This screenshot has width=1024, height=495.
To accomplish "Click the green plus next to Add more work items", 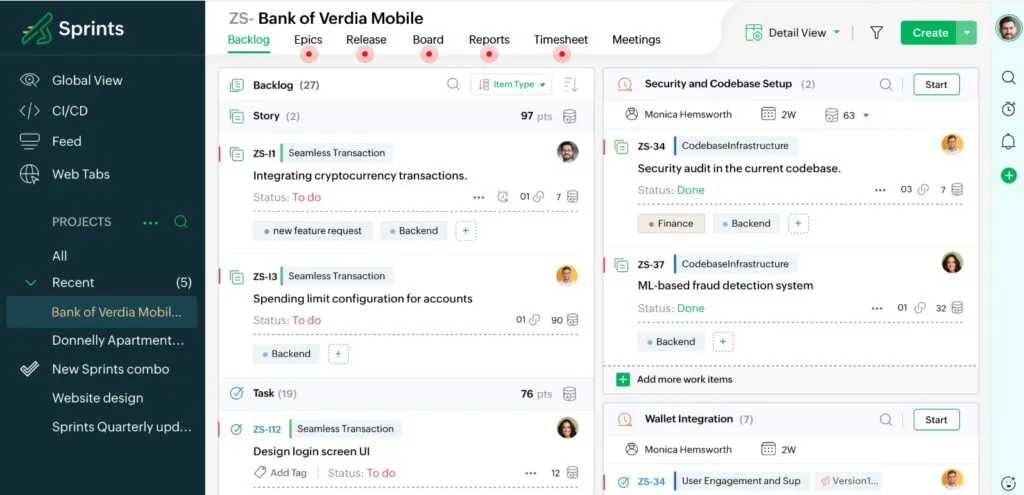I will (623, 380).
